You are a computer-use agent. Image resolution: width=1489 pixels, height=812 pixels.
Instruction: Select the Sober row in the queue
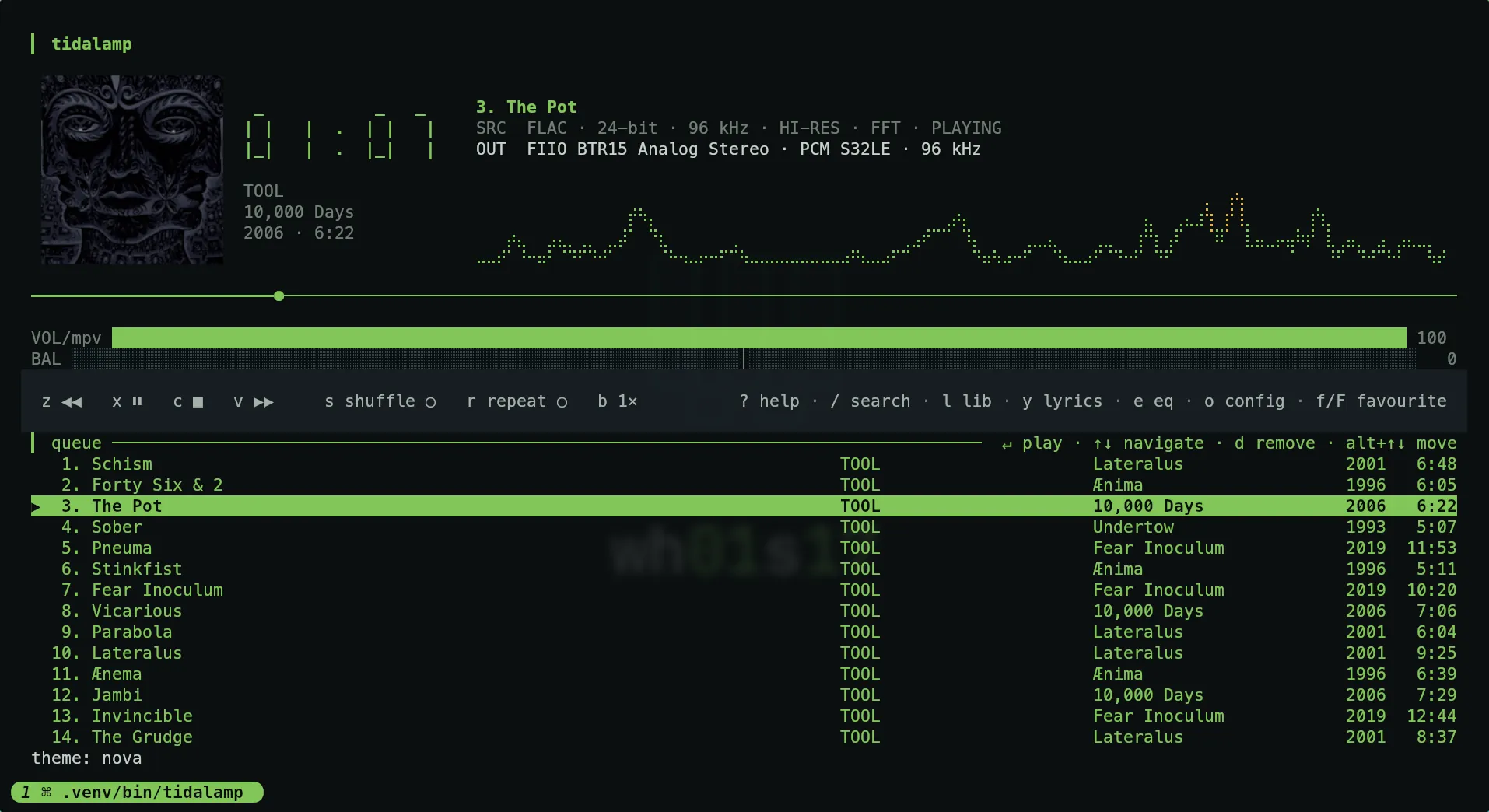744,527
